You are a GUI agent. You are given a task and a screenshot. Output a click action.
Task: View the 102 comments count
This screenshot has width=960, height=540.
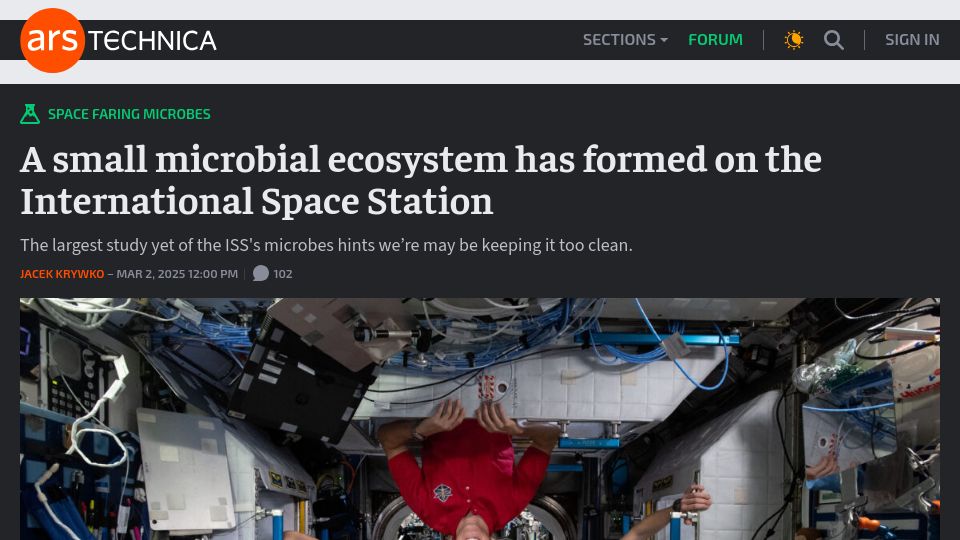(282, 274)
